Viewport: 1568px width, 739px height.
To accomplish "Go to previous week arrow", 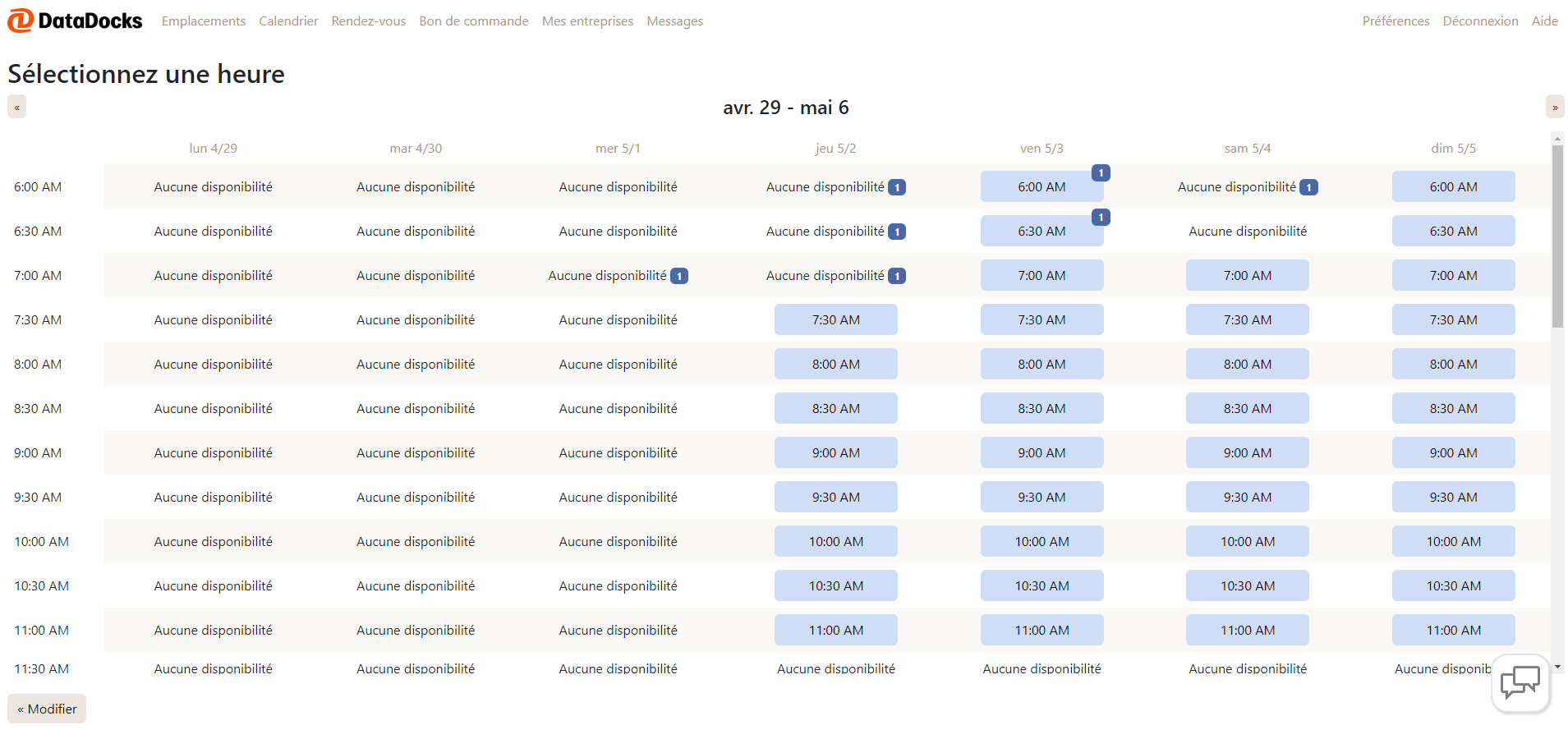I will 16,107.
